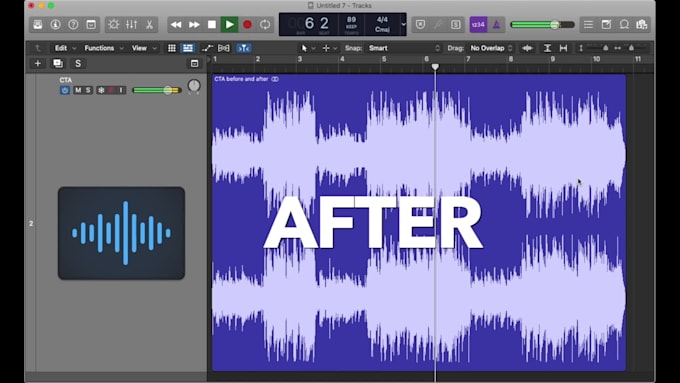The height and width of the screenshot is (383, 680).
Task: Toggle the tracks list view button
Action: click(x=188, y=48)
